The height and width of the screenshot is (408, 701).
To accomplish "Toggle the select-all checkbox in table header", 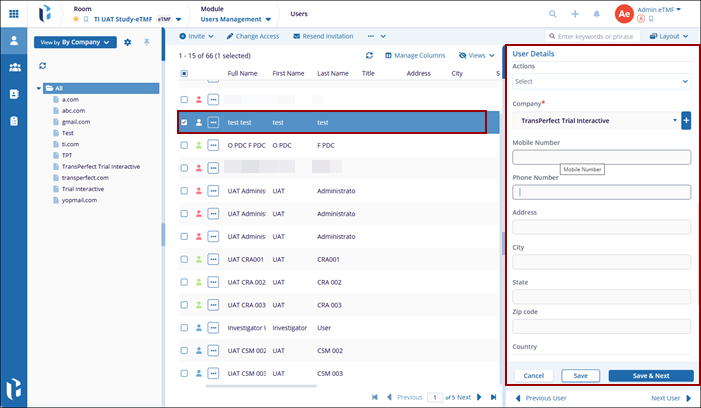I will [x=184, y=73].
